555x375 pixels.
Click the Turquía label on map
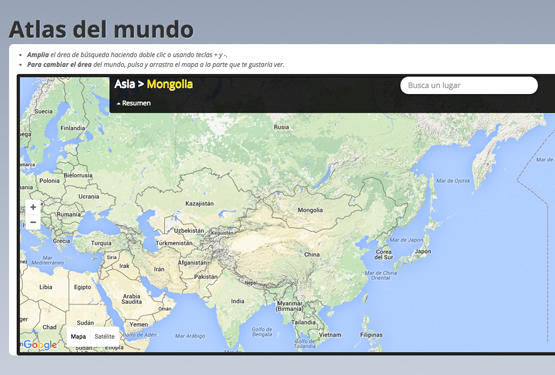pyautogui.click(x=101, y=243)
